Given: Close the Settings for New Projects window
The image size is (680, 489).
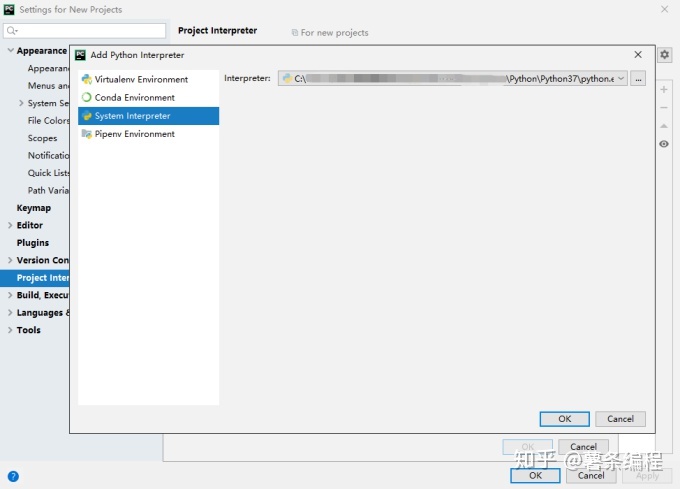Looking at the screenshot, I should click(664, 9).
